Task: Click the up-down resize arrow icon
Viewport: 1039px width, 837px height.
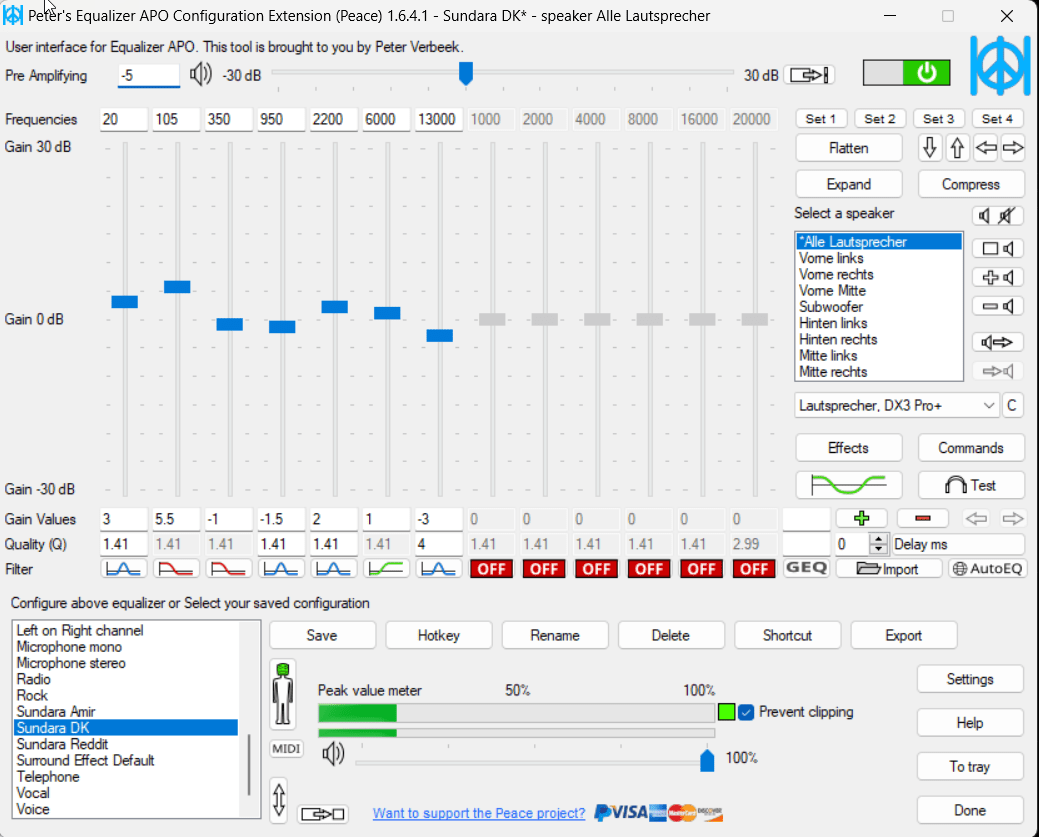Action: 279,800
